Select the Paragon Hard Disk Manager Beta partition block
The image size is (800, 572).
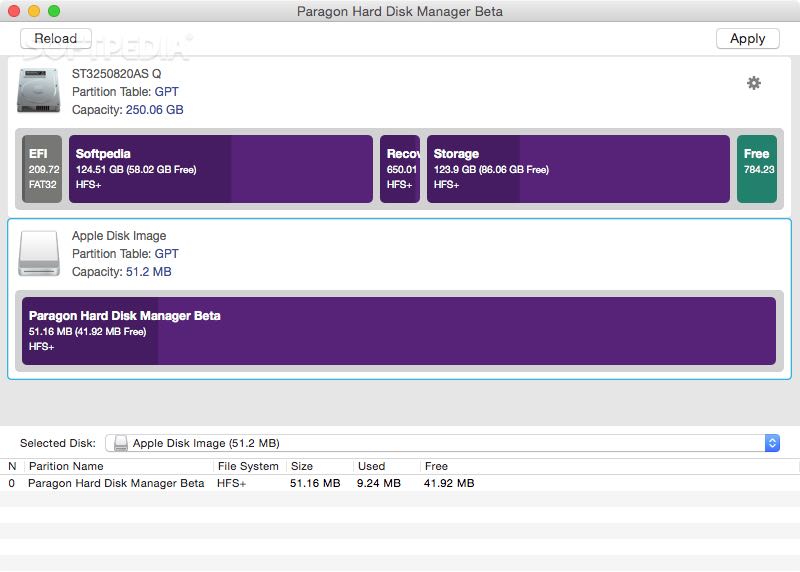[399, 331]
